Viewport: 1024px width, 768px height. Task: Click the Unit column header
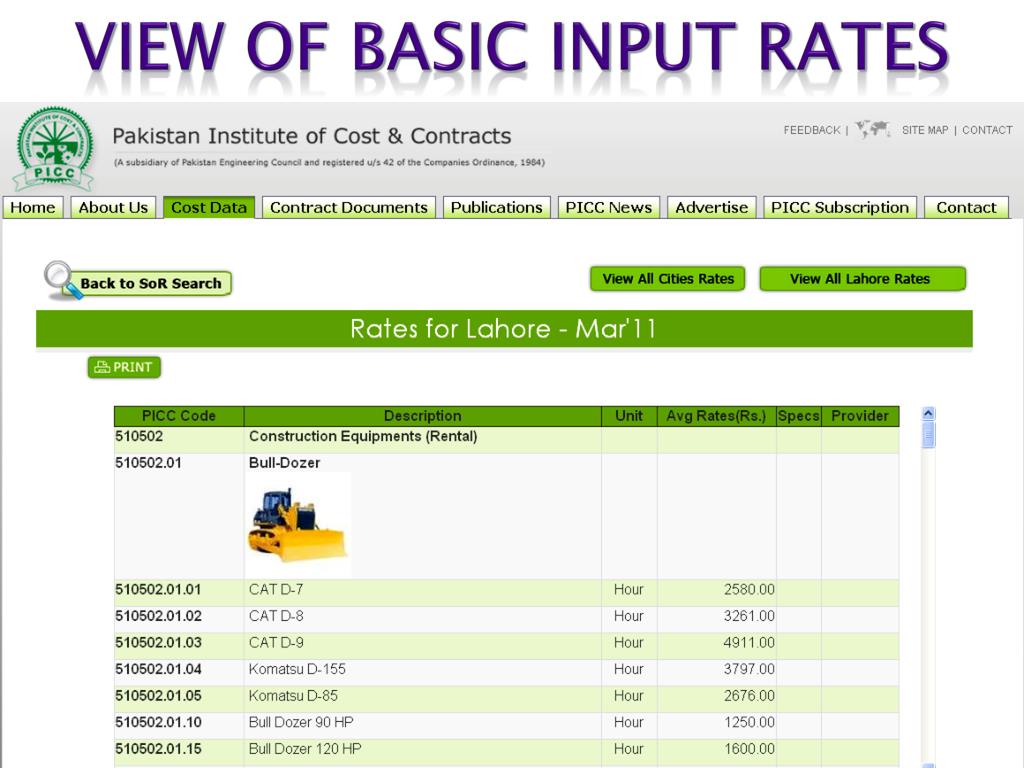tap(629, 416)
